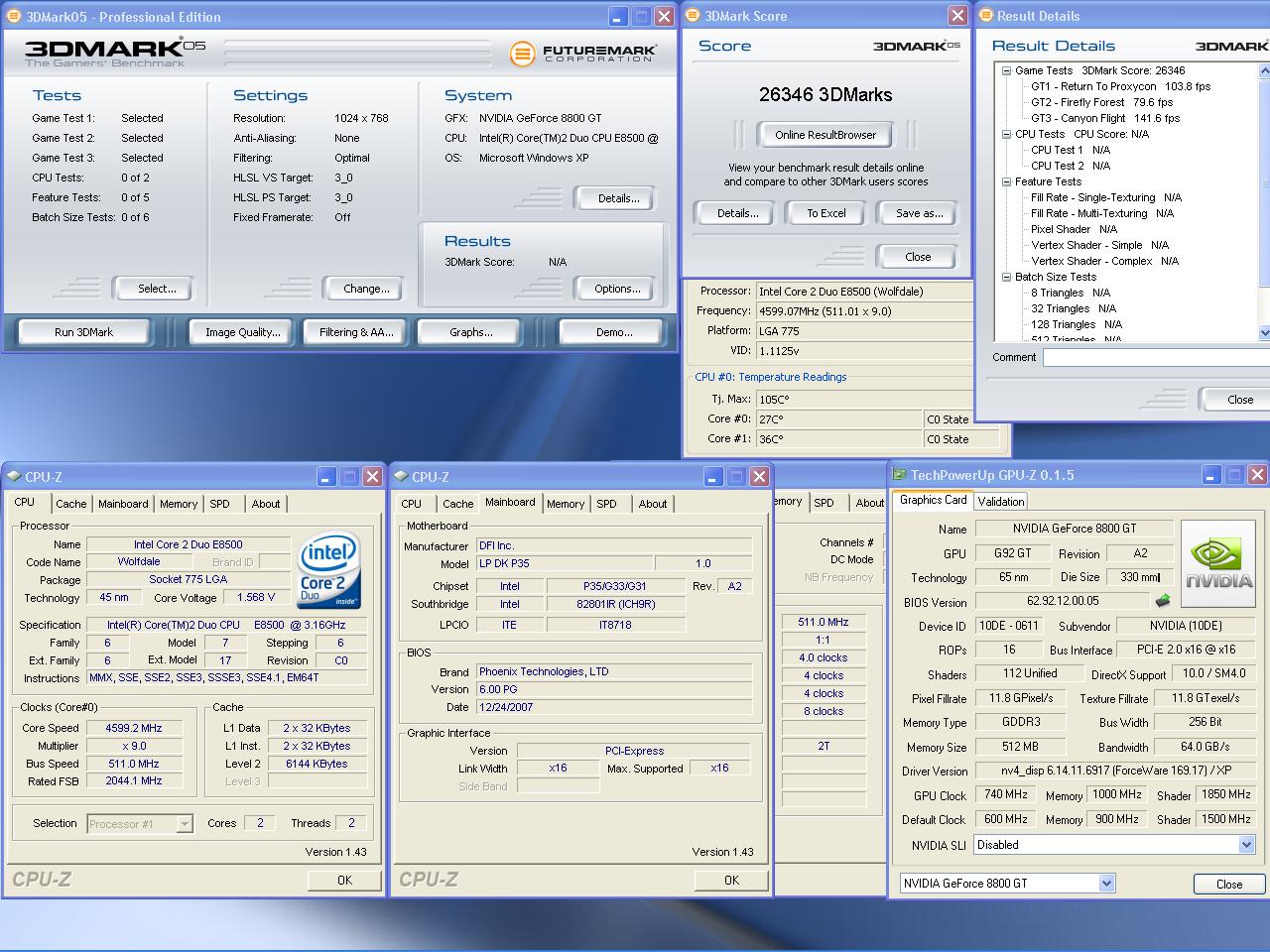Open SPD tab in the mainboard CPU-Z window
This screenshot has width=1270, height=952.
(606, 504)
